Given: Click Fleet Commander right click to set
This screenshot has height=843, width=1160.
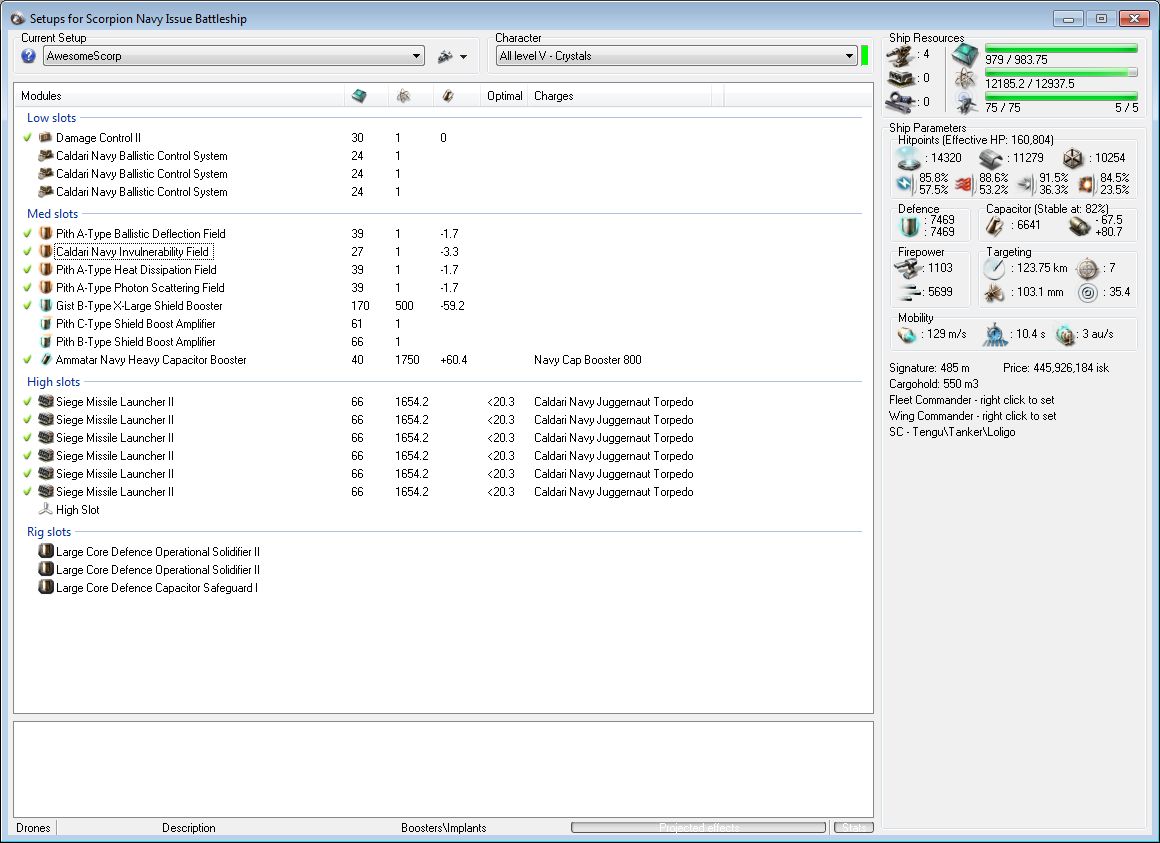Looking at the screenshot, I should click(x=971, y=400).
